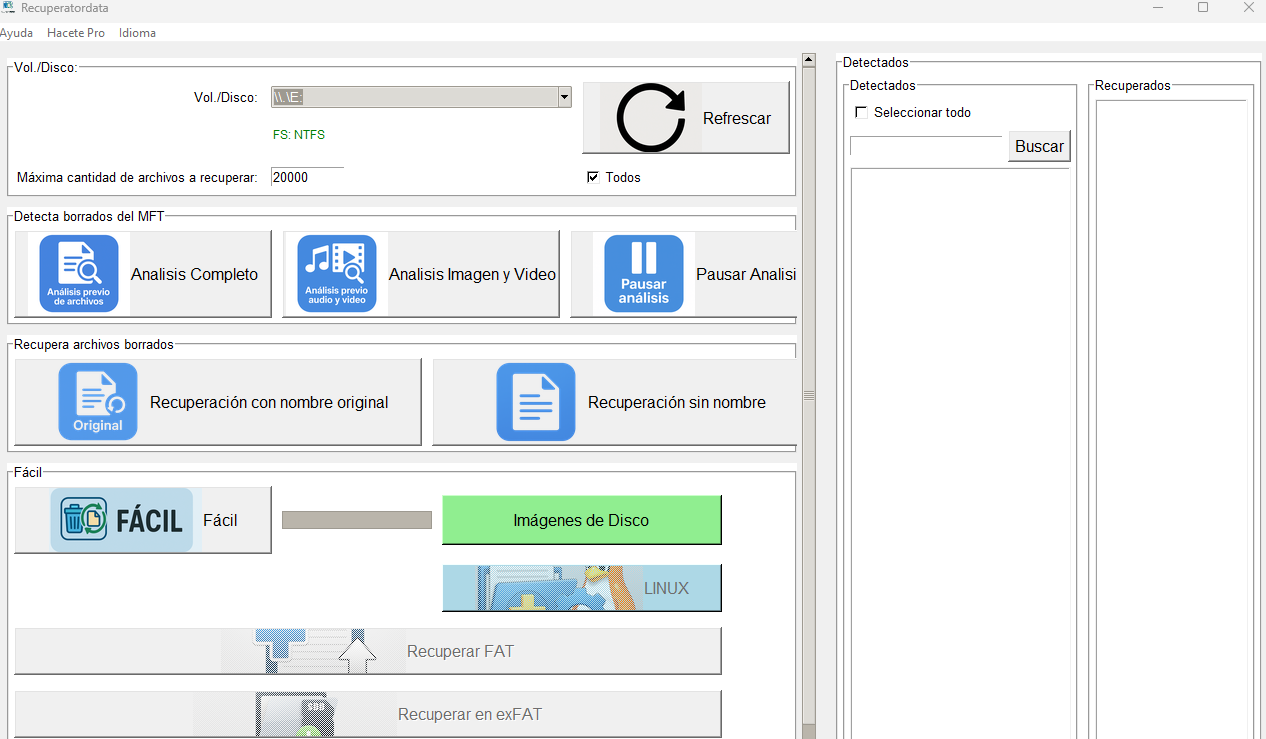Click the search field next to Buscar
The height and width of the screenshot is (739, 1266).
coord(926,146)
